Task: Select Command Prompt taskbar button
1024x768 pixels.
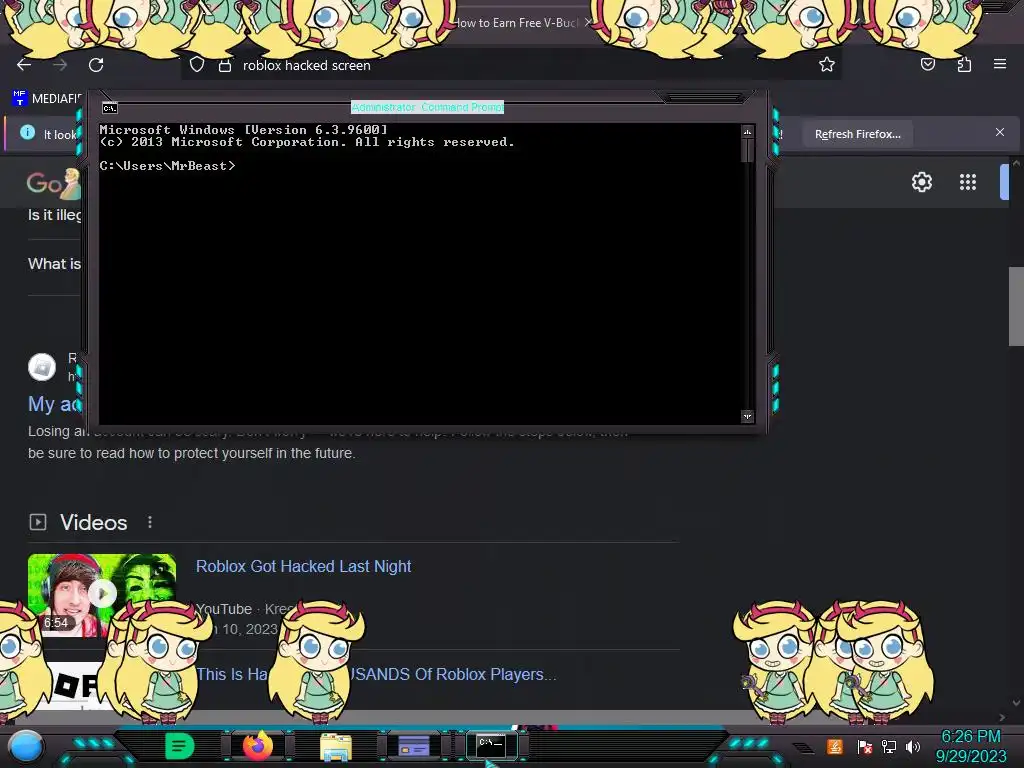Action: pyautogui.click(x=491, y=745)
